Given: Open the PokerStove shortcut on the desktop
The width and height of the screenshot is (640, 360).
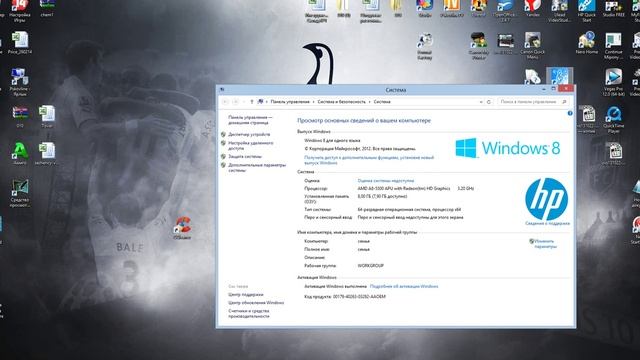Looking at the screenshot, I should (20, 82).
